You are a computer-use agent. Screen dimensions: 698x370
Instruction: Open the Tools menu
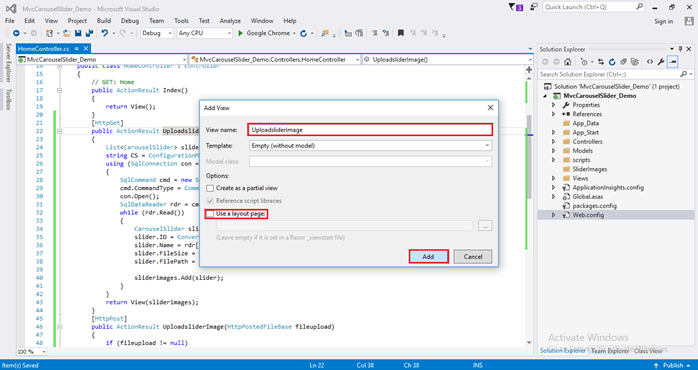(x=181, y=21)
